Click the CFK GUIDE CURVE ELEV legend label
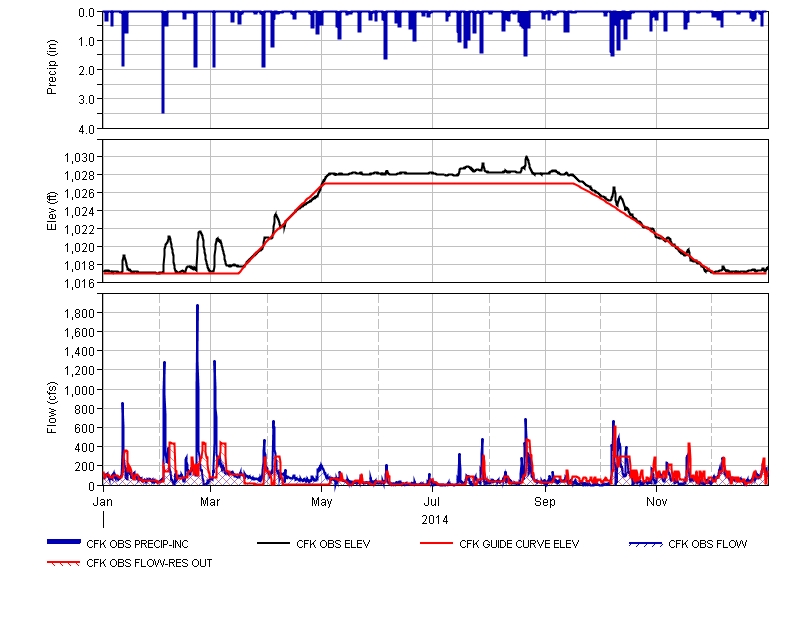This screenshot has width=800, height=627. (x=519, y=544)
